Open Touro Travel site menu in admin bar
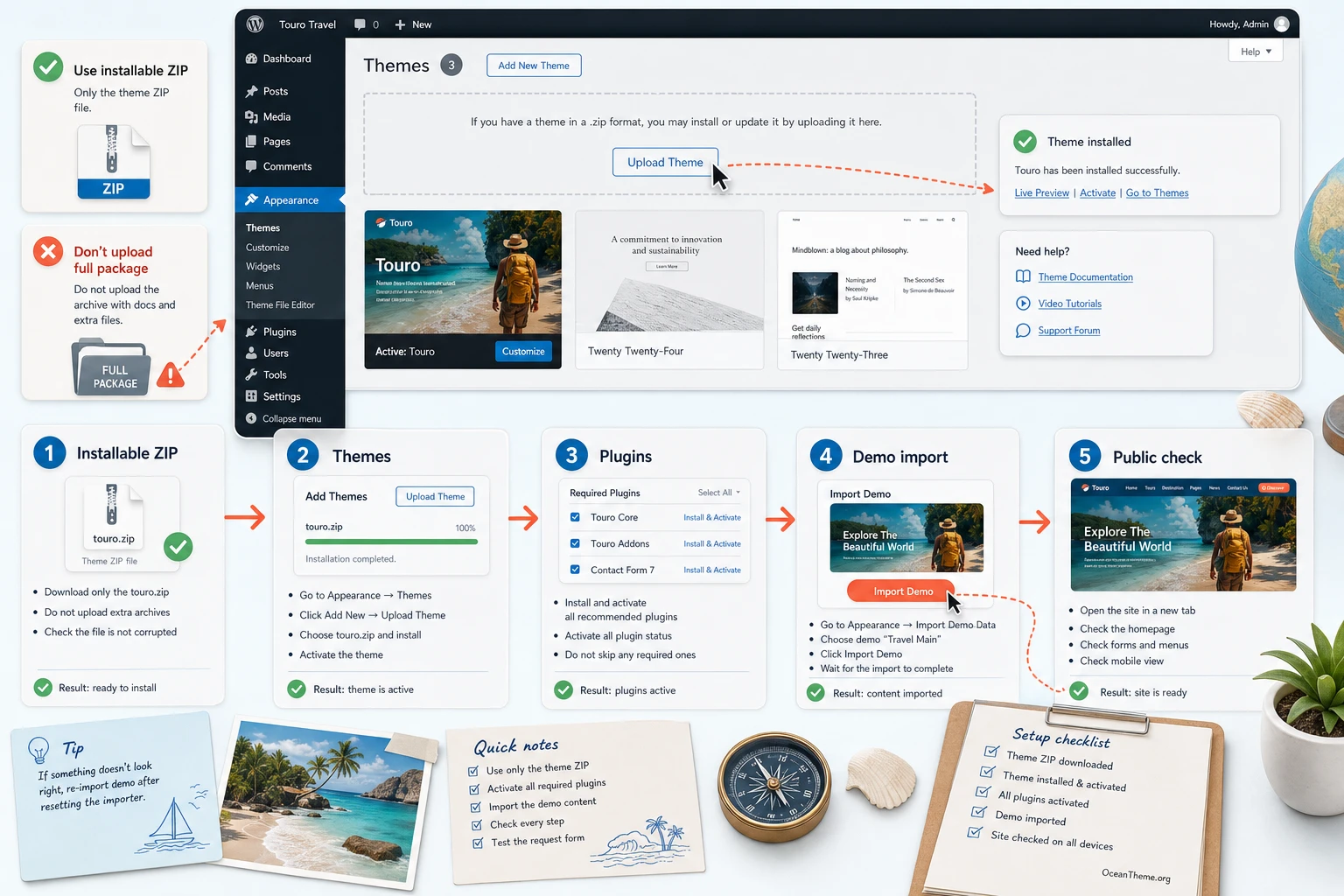Image resolution: width=1344 pixels, height=896 pixels. [x=307, y=24]
